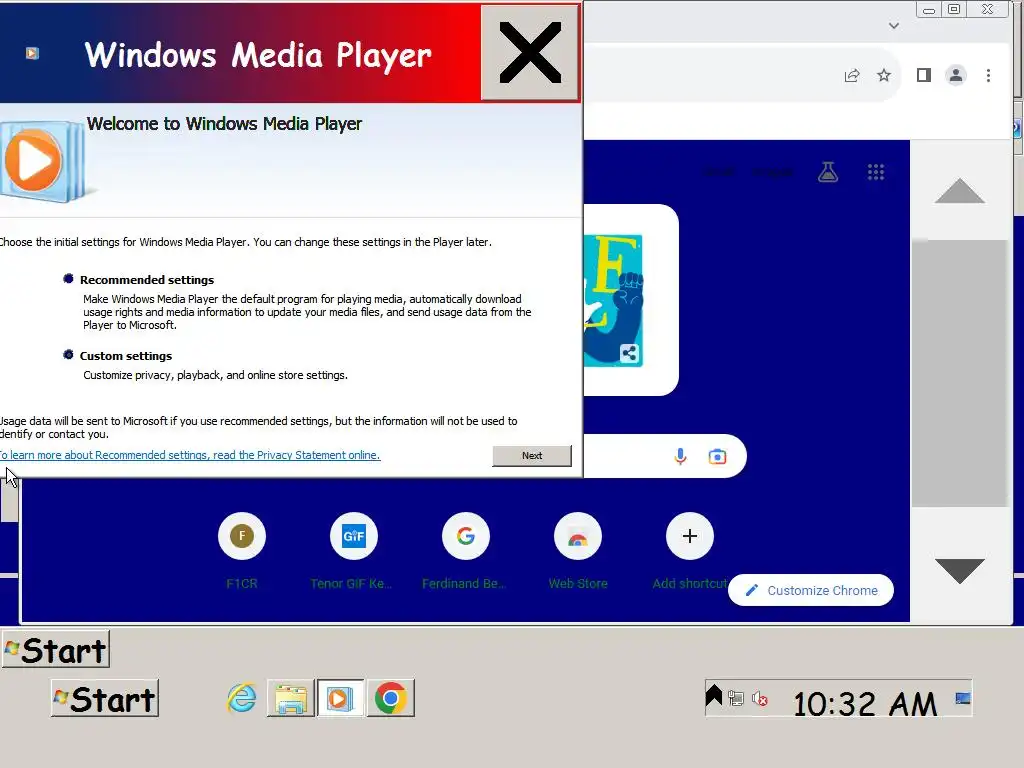This screenshot has width=1024, height=768.
Task: Minimize the Chrome window
Action: (x=929, y=10)
